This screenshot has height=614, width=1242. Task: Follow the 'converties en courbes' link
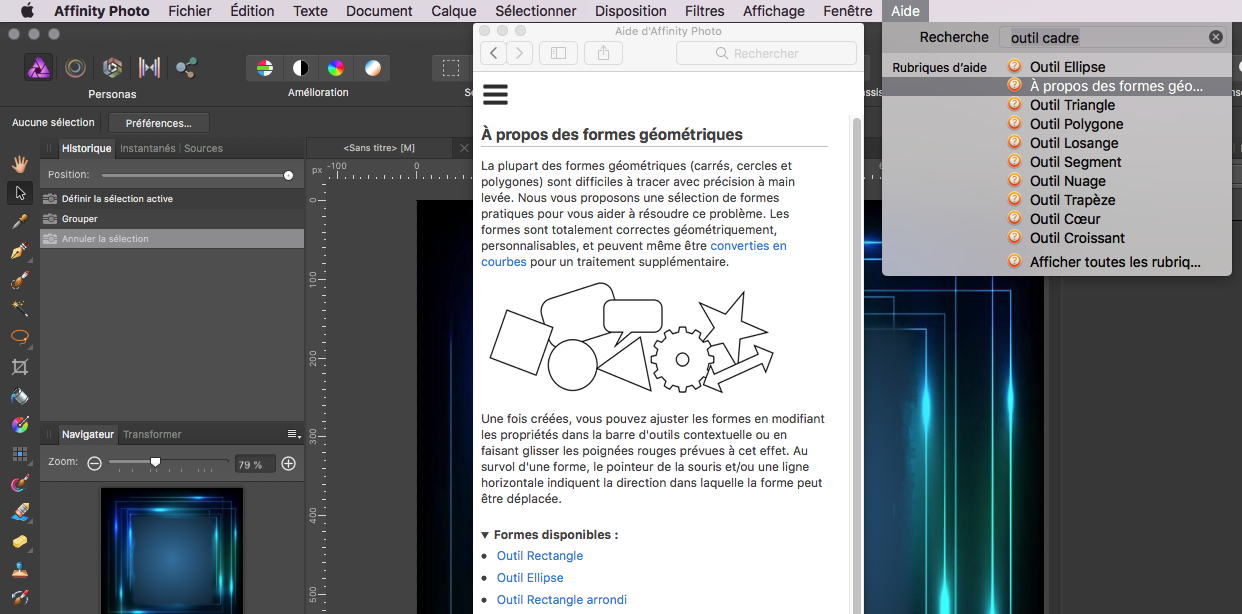(x=634, y=254)
